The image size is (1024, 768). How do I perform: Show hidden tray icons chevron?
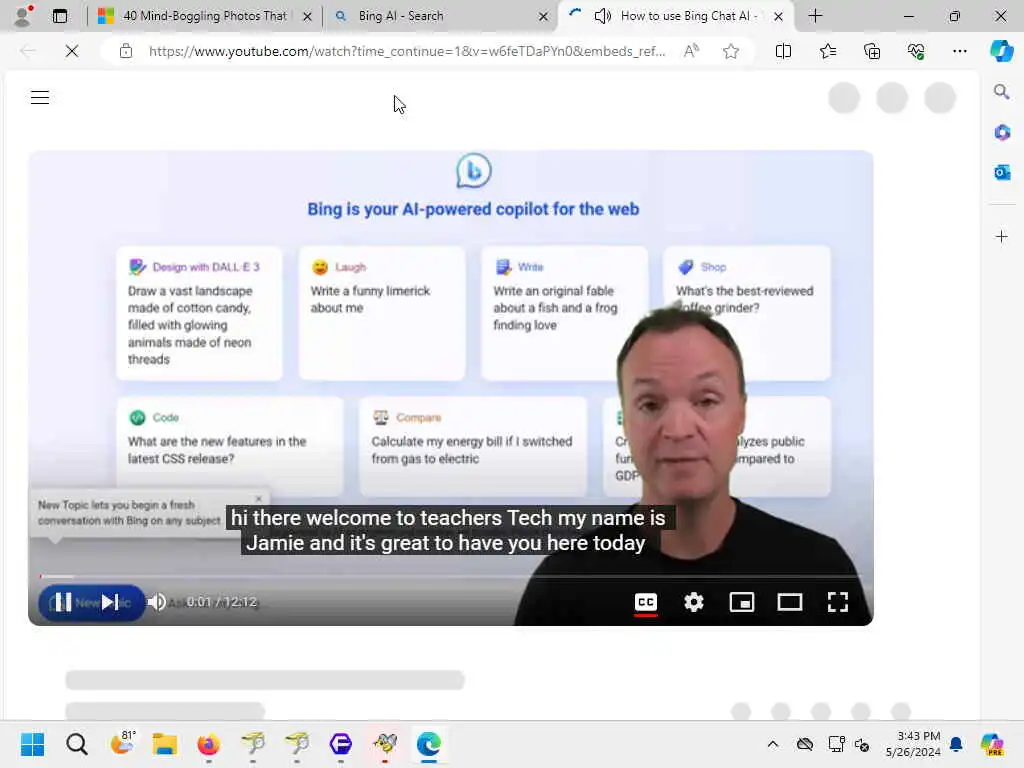773,744
